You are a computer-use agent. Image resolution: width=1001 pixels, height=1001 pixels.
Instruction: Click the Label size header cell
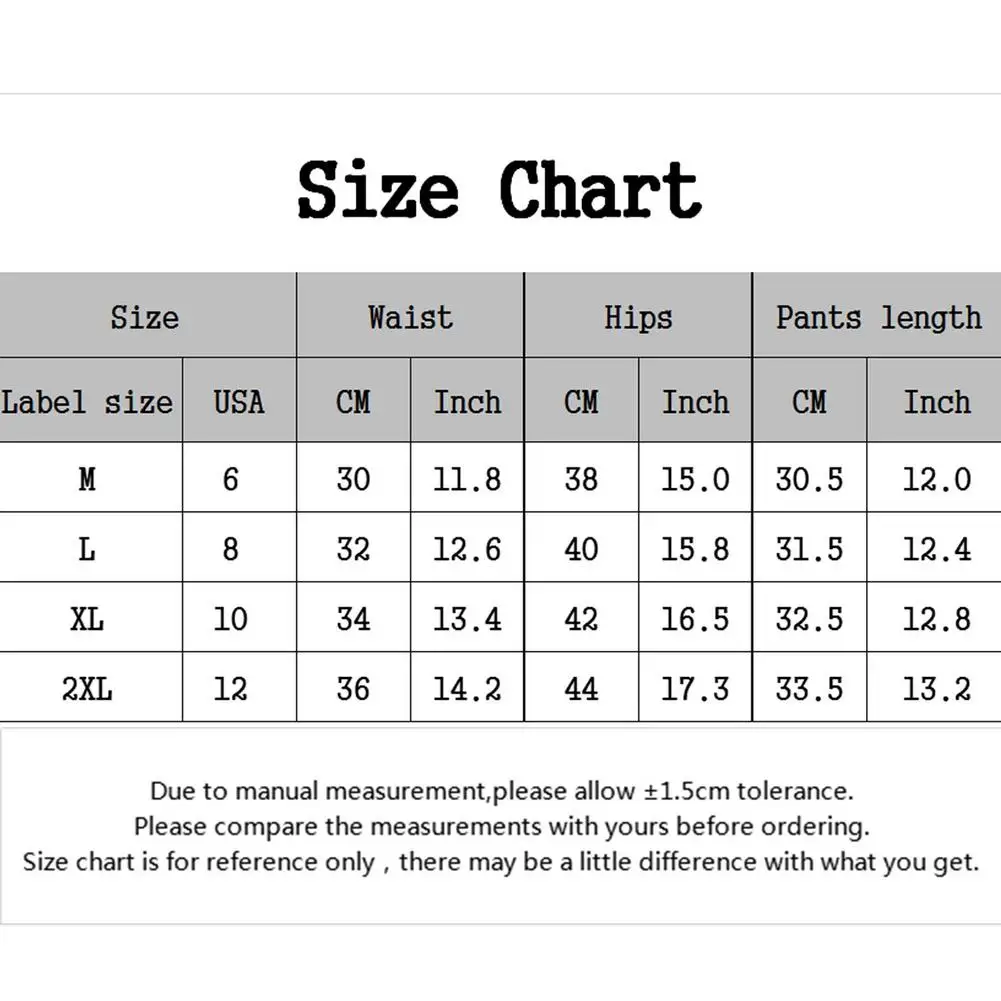pos(88,402)
